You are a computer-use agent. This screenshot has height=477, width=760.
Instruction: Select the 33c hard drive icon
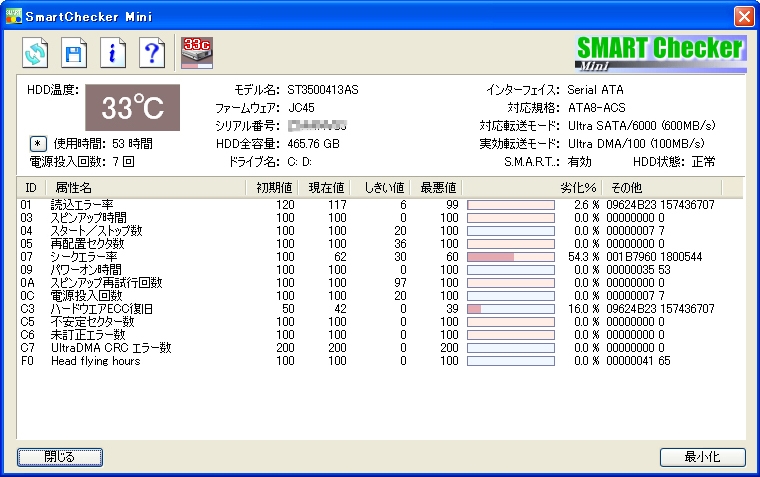coord(198,50)
